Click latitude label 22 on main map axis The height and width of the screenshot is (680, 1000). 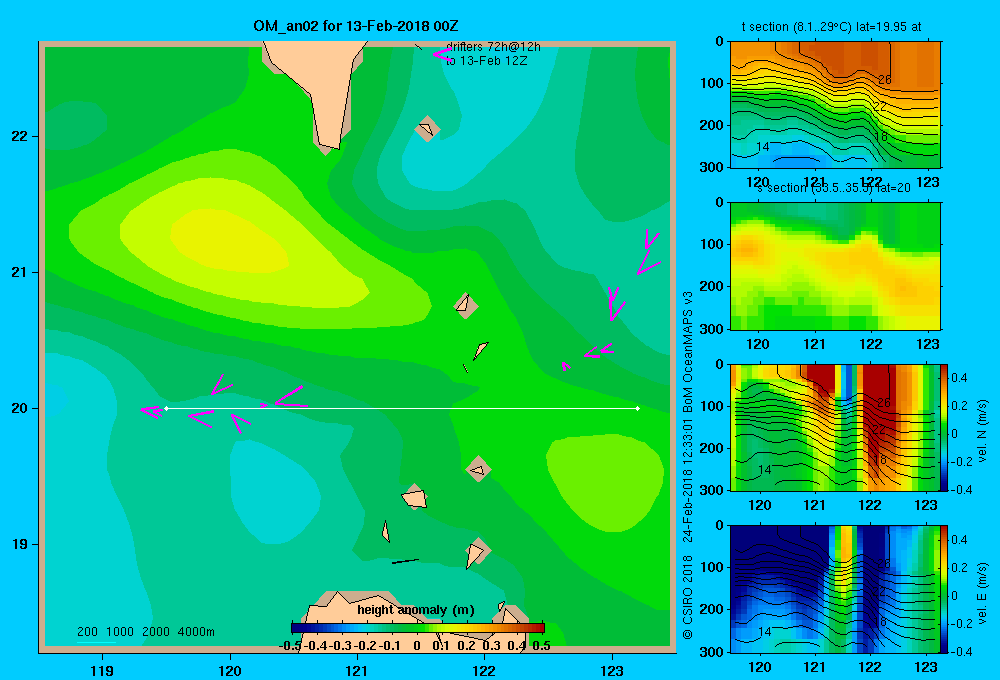tap(20, 136)
